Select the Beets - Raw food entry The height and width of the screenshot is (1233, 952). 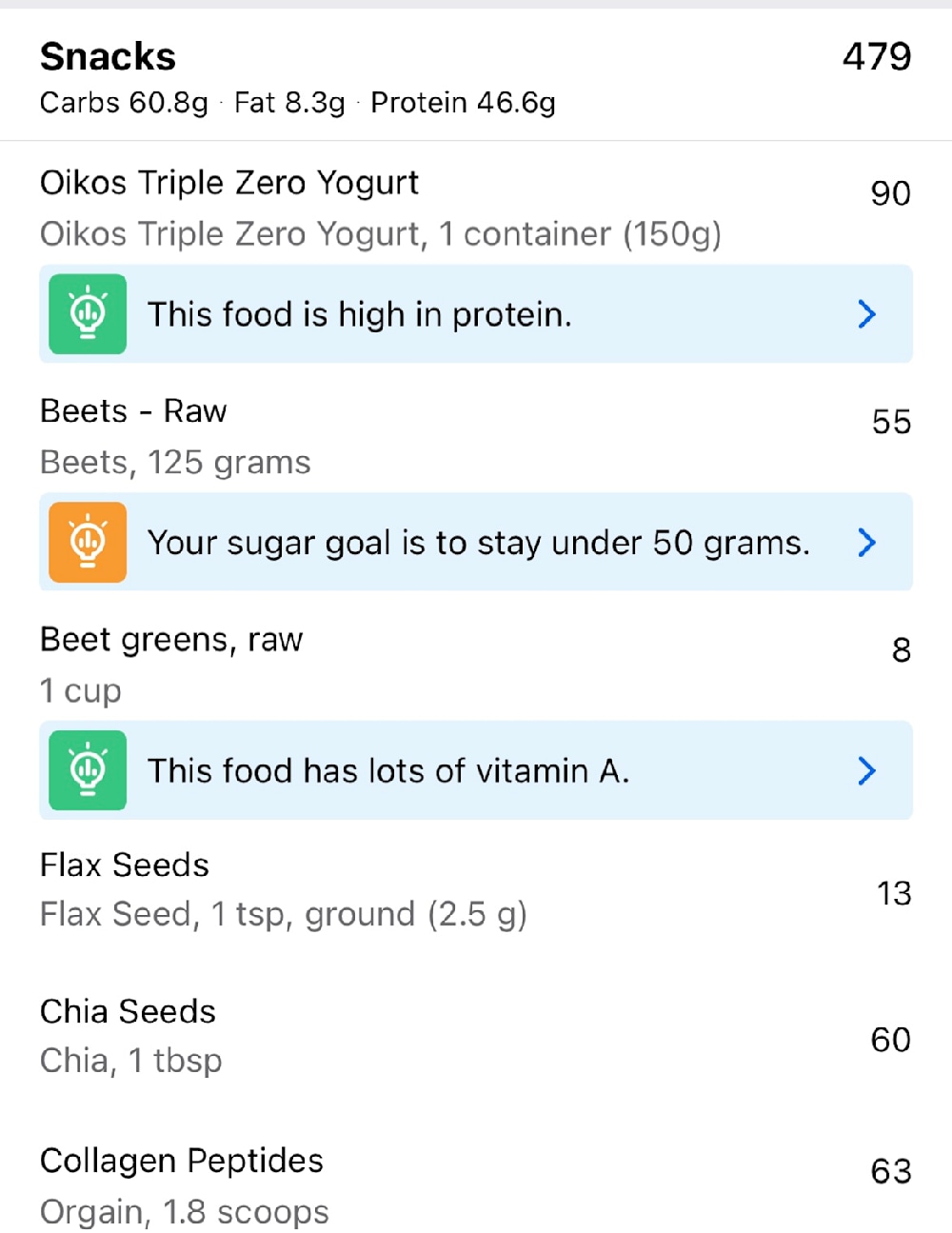click(133, 411)
